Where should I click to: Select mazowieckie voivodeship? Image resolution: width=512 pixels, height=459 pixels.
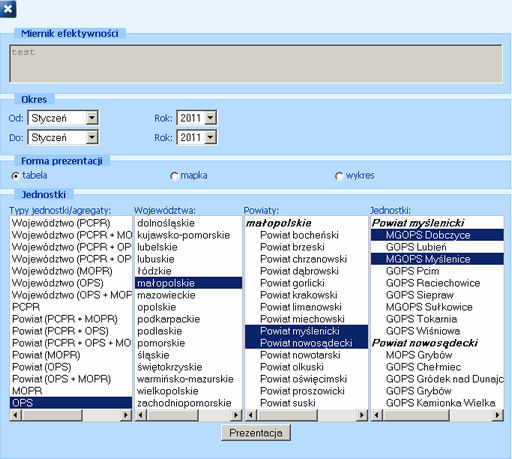pyautogui.click(x=188, y=295)
